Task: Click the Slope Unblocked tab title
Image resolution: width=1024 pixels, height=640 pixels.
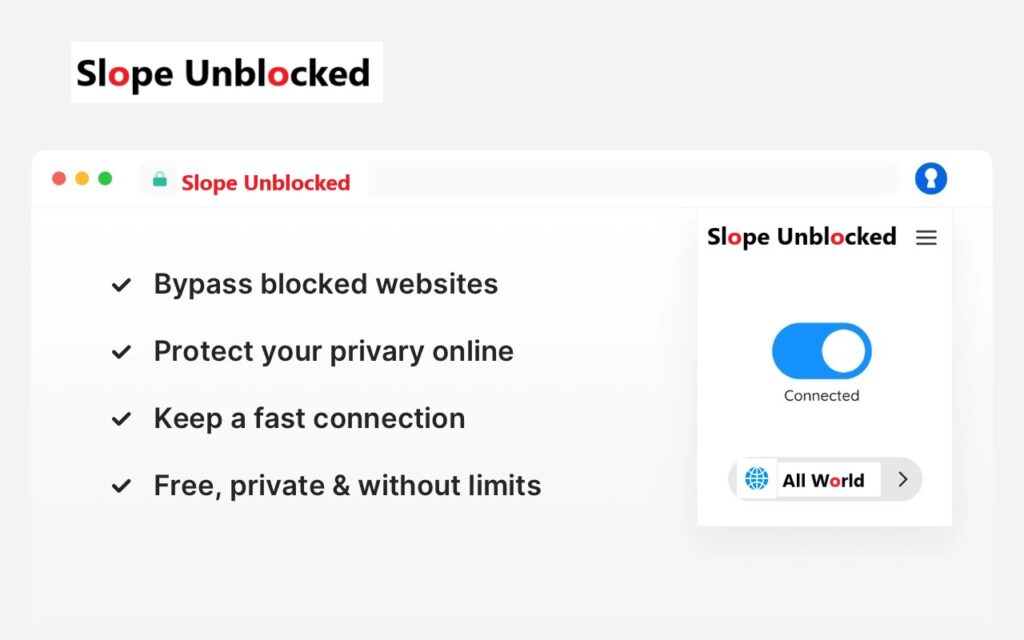Action: click(265, 182)
